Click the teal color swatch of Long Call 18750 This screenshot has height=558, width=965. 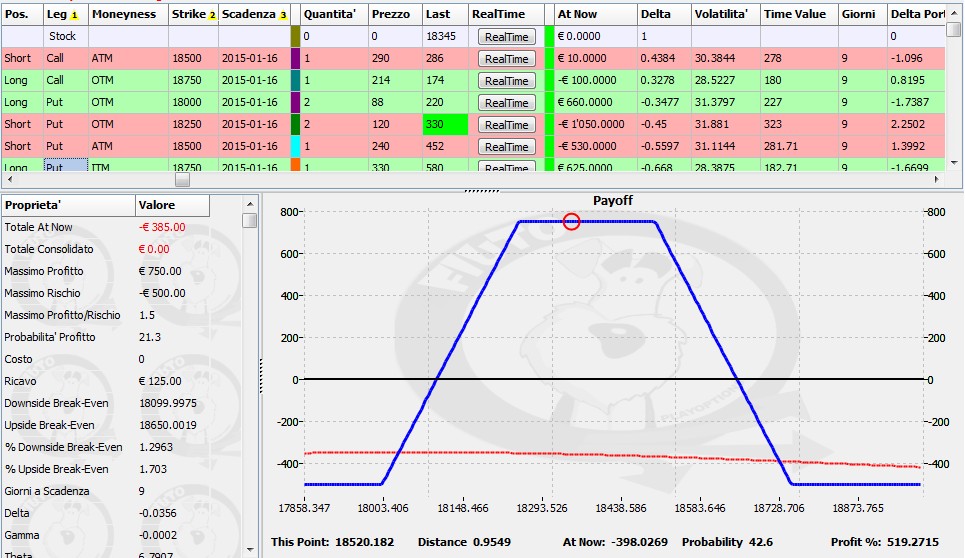(x=295, y=81)
